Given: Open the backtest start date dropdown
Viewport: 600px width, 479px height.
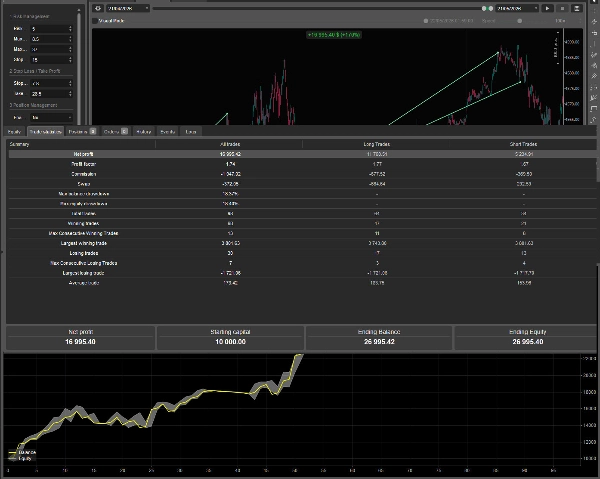Looking at the screenshot, I should click(x=128, y=8).
